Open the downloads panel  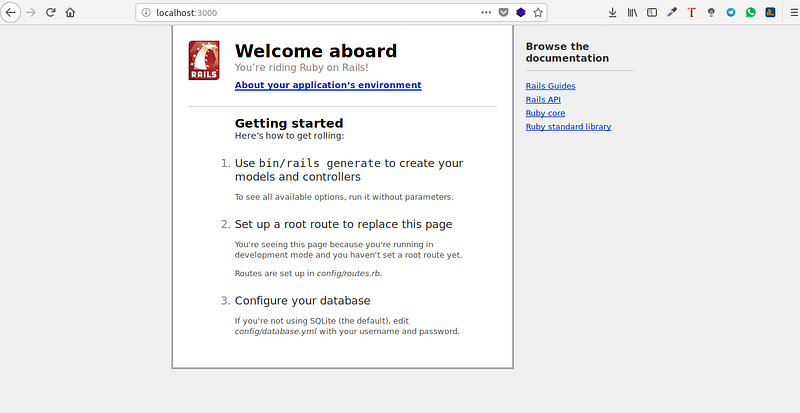click(613, 13)
